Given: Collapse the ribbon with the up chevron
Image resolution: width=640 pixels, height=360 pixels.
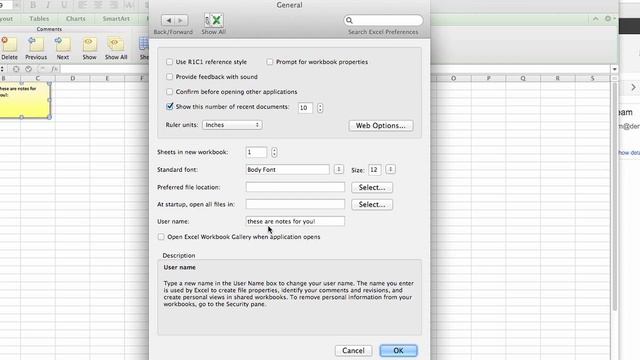Looking at the screenshot, I should (x=596, y=19).
